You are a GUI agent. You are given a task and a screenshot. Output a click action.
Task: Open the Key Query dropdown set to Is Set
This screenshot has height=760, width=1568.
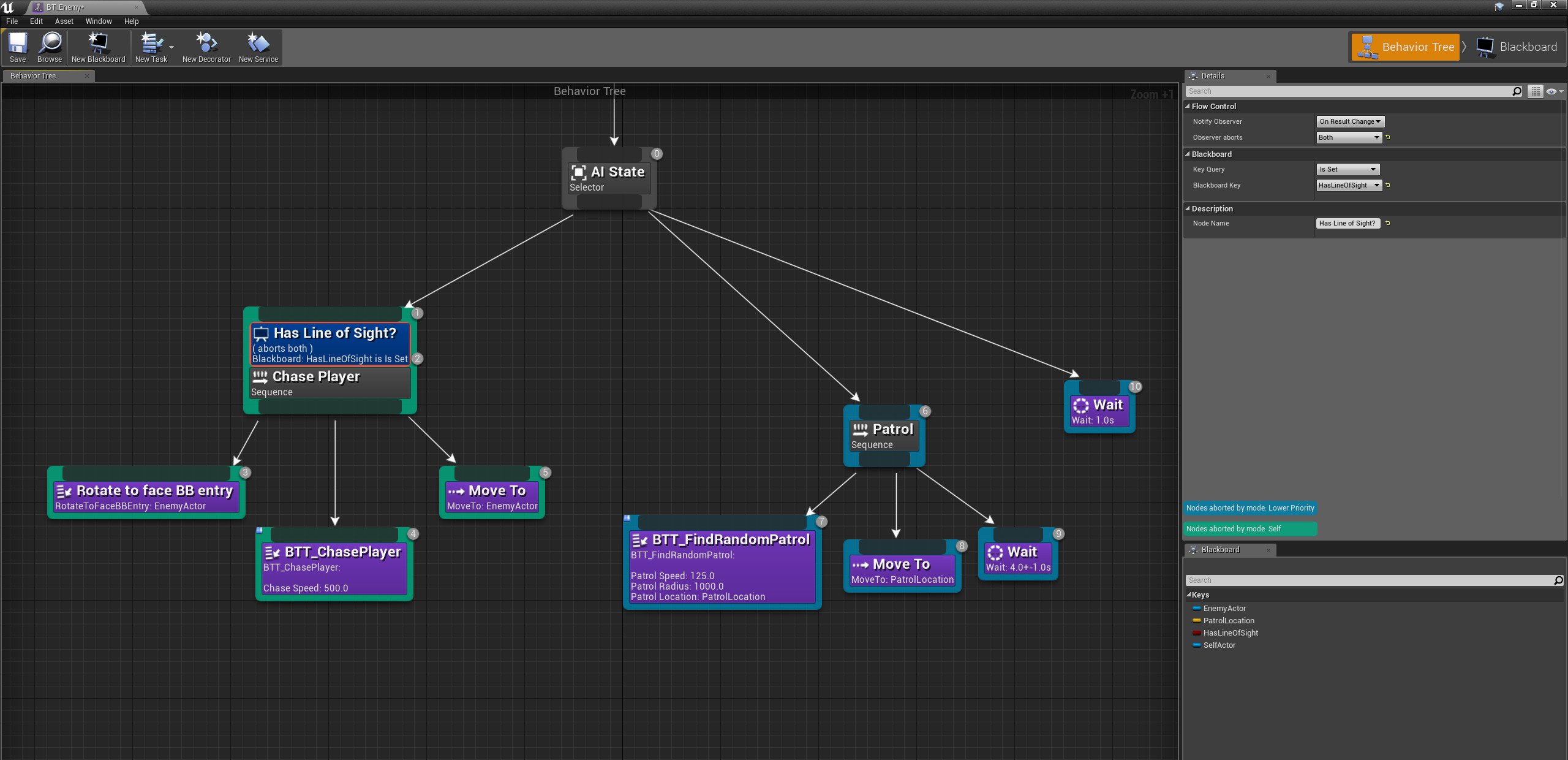pos(1347,169)
